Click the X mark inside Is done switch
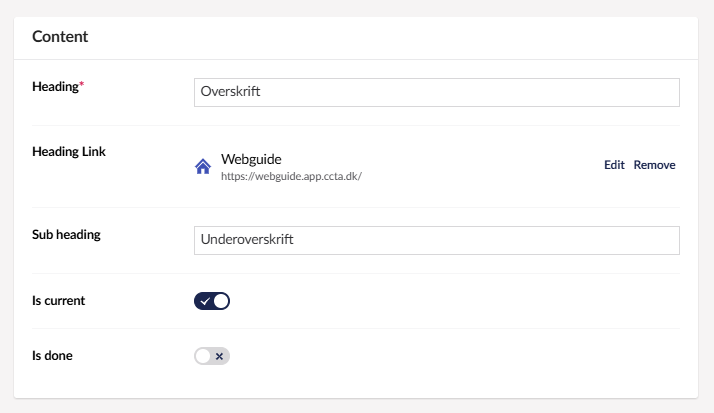Image resolution: width=714 pixels, height=413 pixels. [x=220, y=356]
